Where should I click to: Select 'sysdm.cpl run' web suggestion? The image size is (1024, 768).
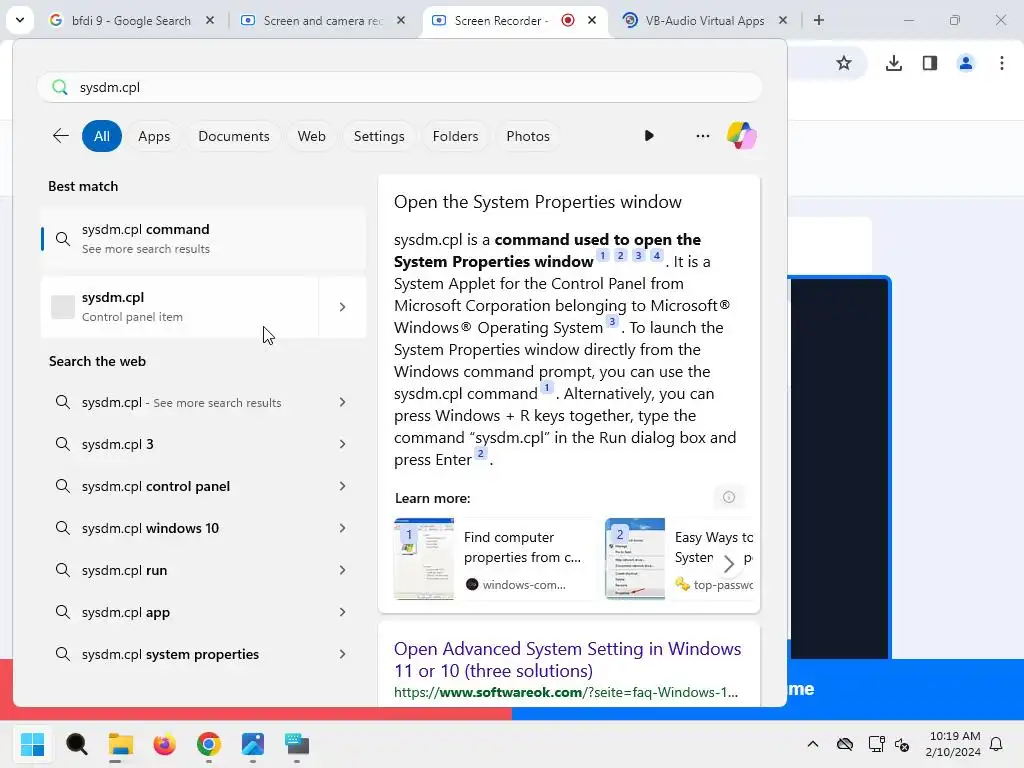[x=203, y=570]
